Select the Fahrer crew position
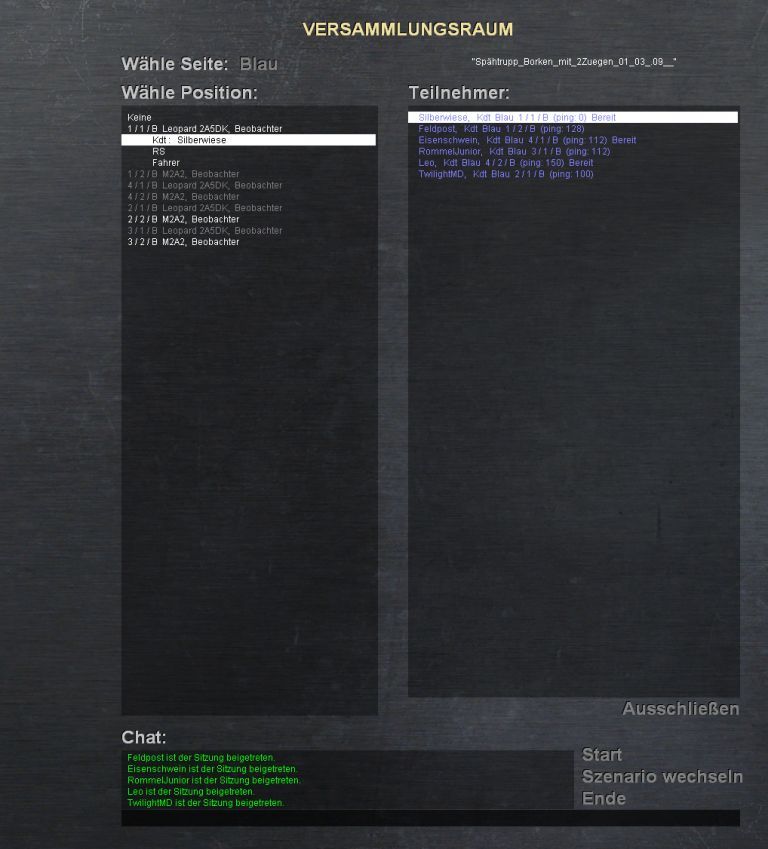The height and width of the screenshot is (849, 768). [x=166, y=163]
